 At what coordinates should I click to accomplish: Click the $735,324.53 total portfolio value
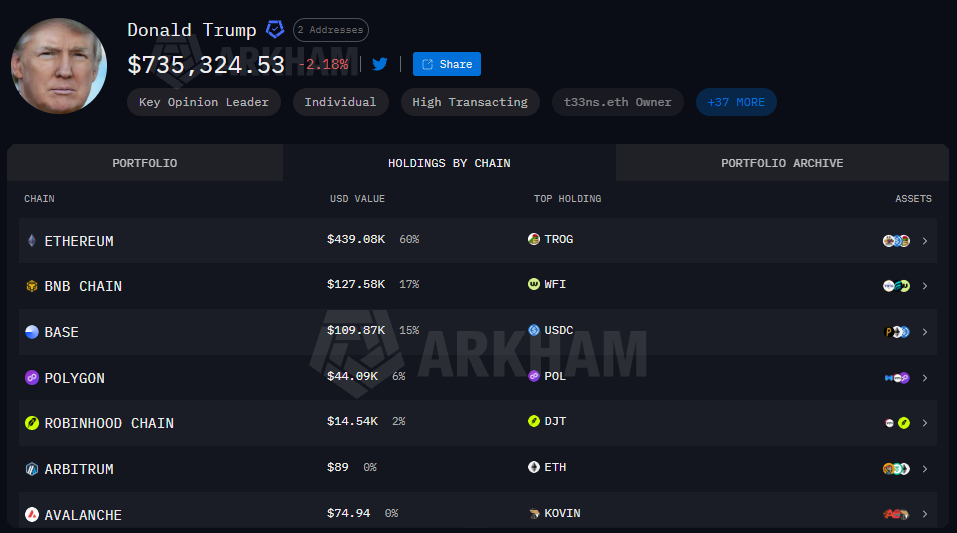pyautogui.click(x=206, y=65)
